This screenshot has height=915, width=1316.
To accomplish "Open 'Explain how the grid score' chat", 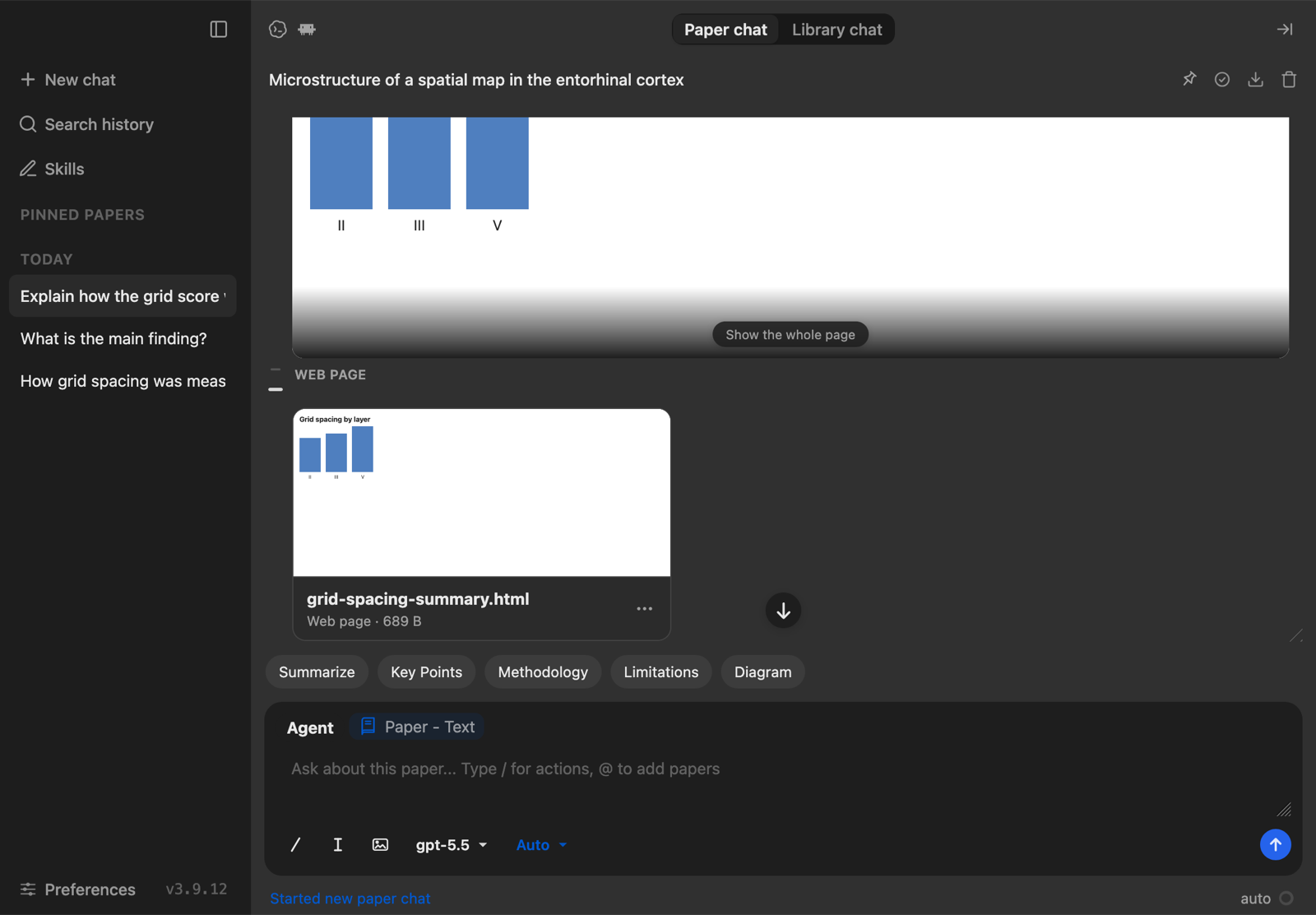I will point(123,296).
